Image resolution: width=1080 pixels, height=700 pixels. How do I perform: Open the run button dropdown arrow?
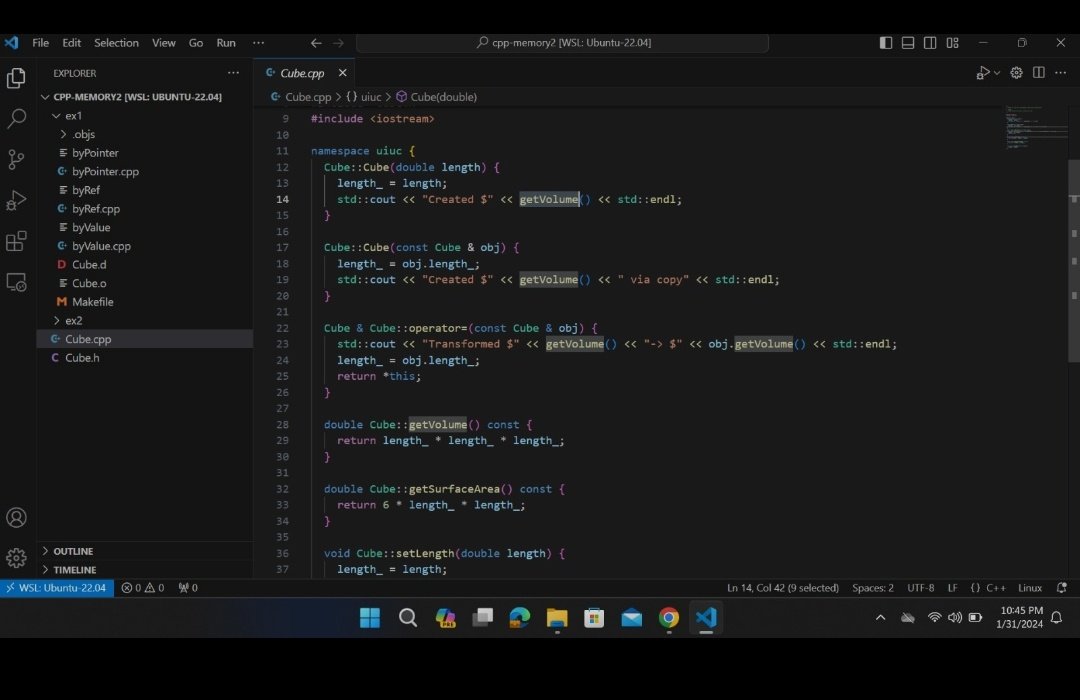pyautogui.click(x=997, y=73)
